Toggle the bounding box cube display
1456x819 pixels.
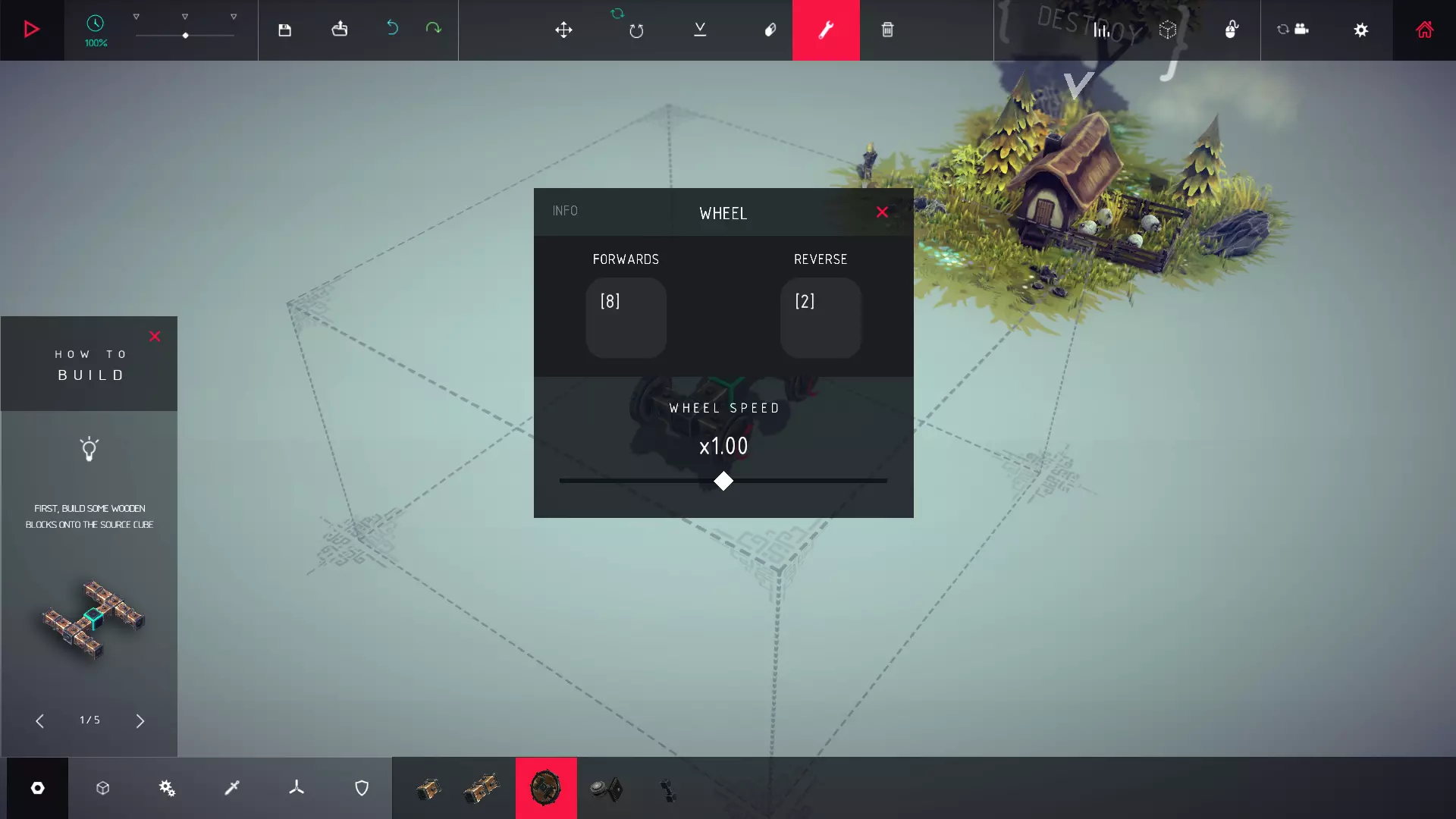point(1168,30)
